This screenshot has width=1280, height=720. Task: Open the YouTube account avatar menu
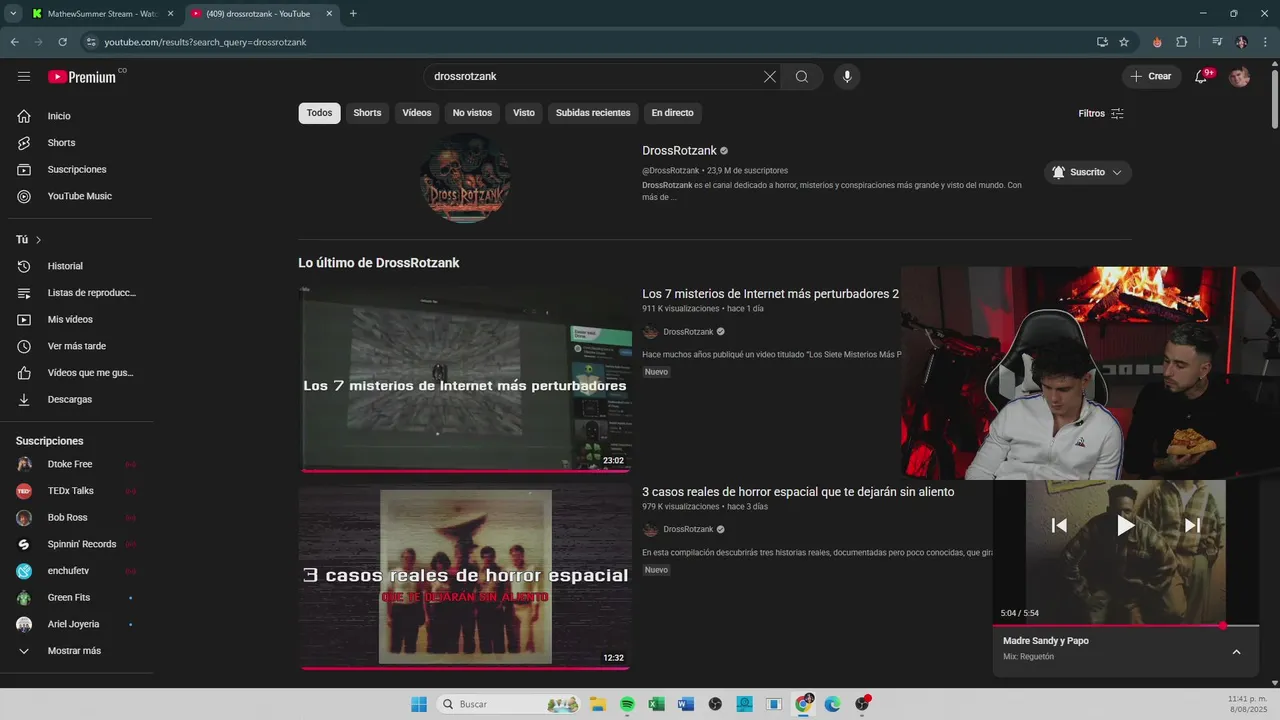[1239, 77]
